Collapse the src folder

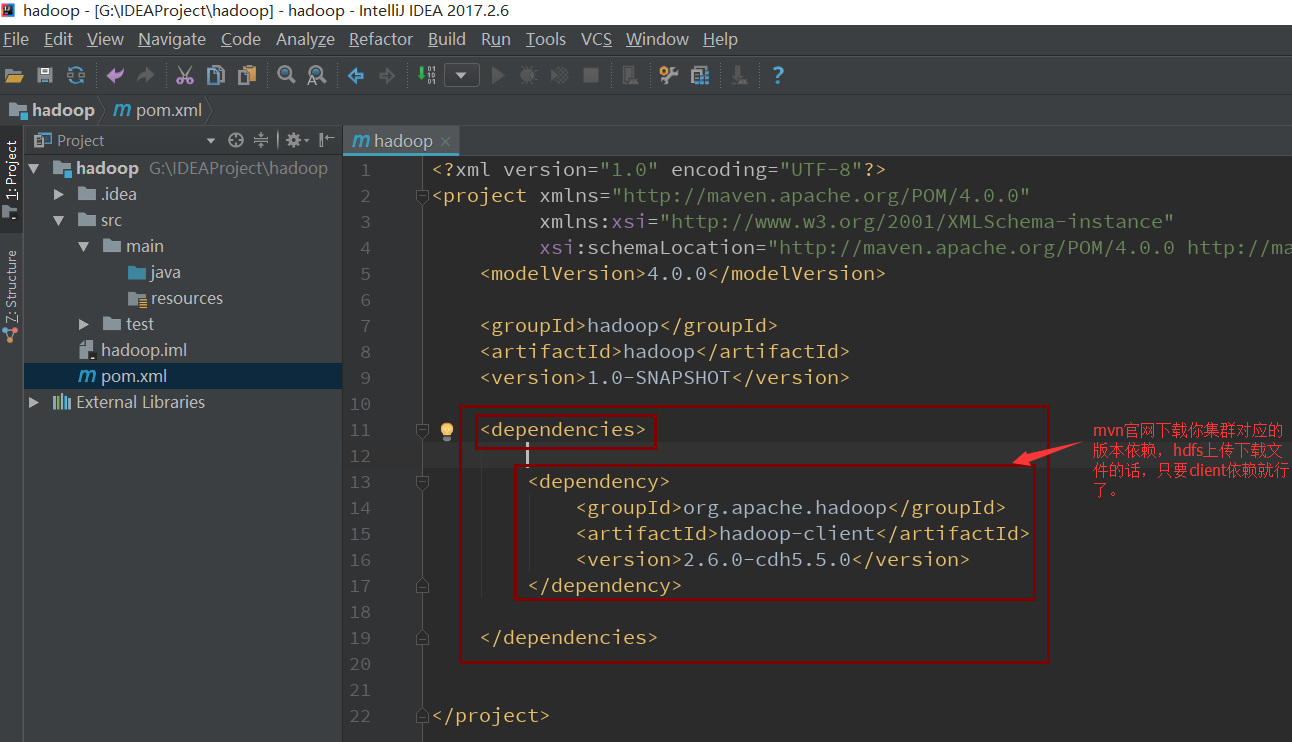[x=59, y=220]
